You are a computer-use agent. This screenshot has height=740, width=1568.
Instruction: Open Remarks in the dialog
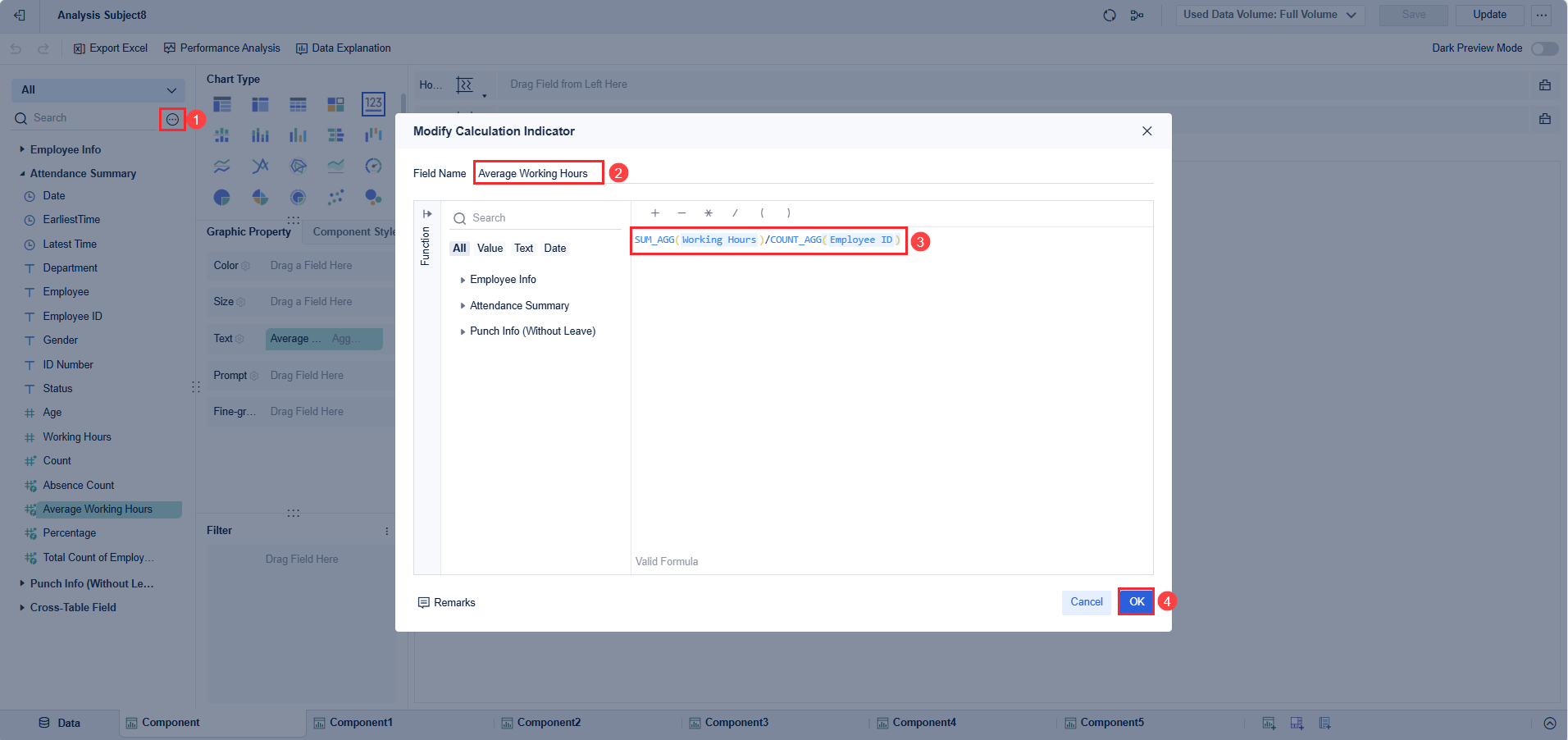tap(447, 603)
